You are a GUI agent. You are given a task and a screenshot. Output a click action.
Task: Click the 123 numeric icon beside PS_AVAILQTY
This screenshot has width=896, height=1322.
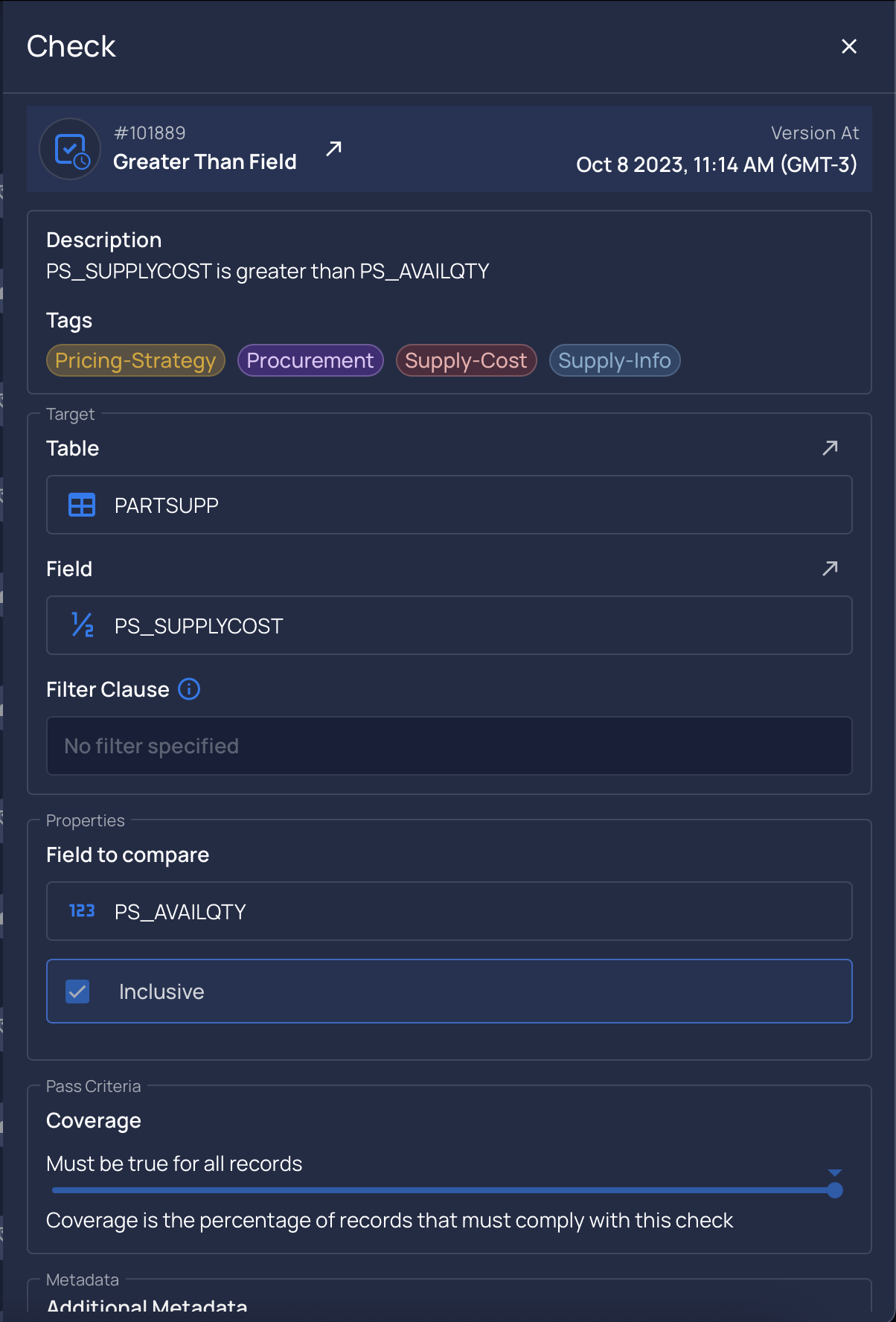tap(82, 911)
